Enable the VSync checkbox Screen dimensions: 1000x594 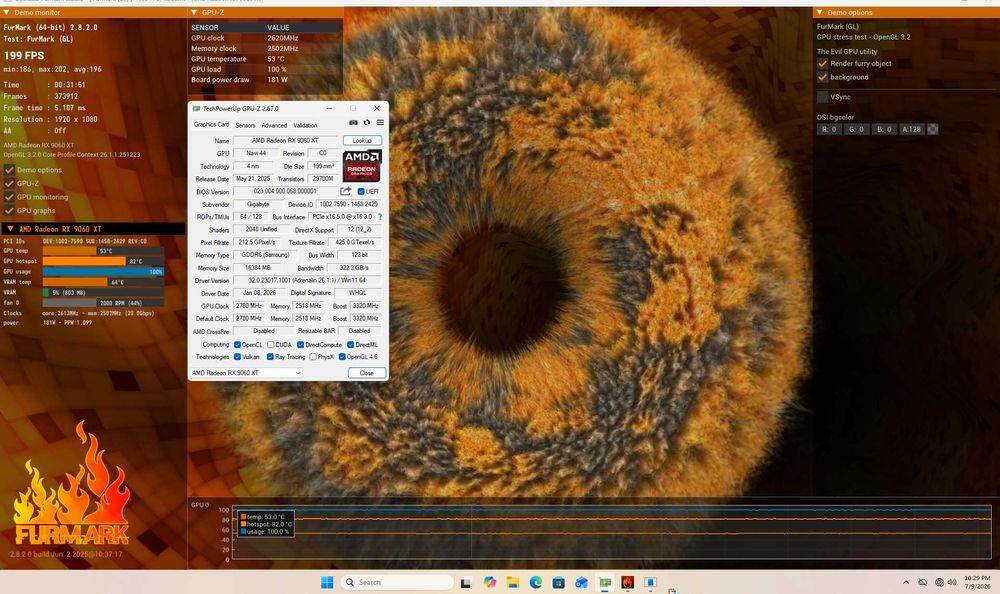pos(823,96)
